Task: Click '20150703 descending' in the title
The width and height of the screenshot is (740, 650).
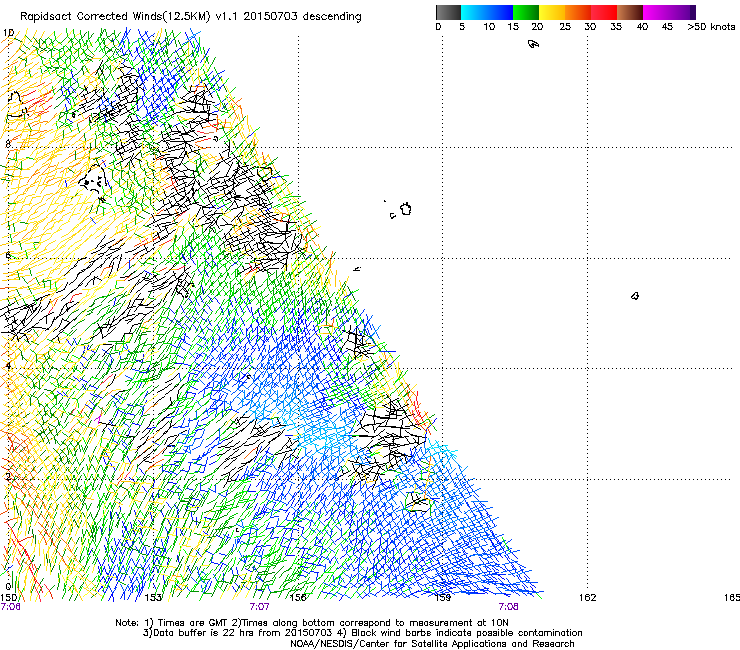Action: coord(303,17)
